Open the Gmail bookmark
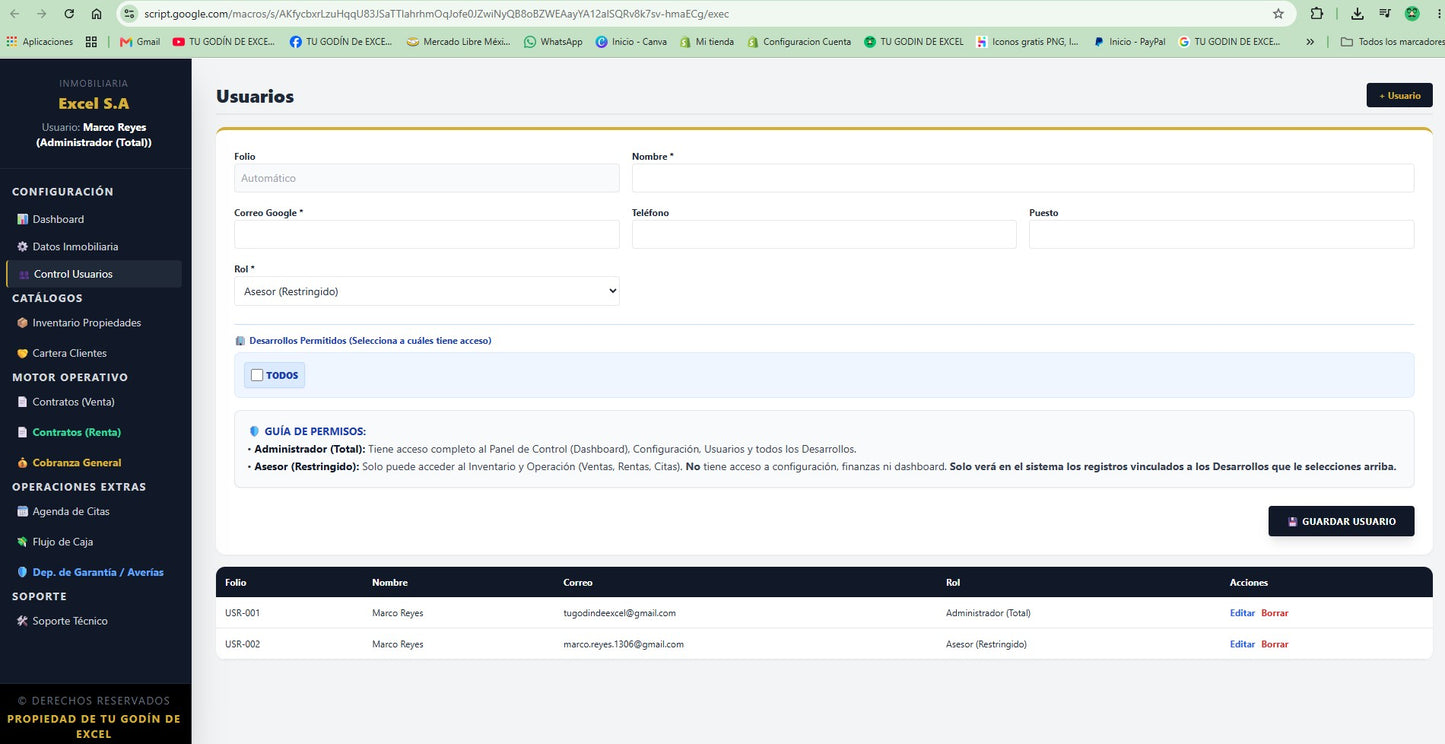1445x744 pixels. pyautogui.click(x=140, y=42)
